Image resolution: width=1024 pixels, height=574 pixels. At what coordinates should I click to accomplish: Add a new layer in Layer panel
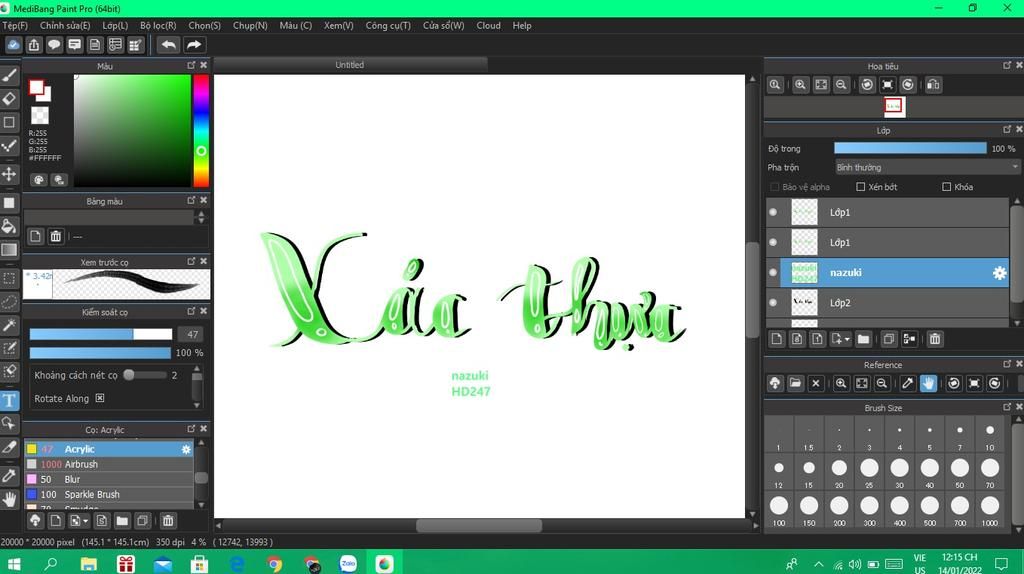click(x=776, y=339)
